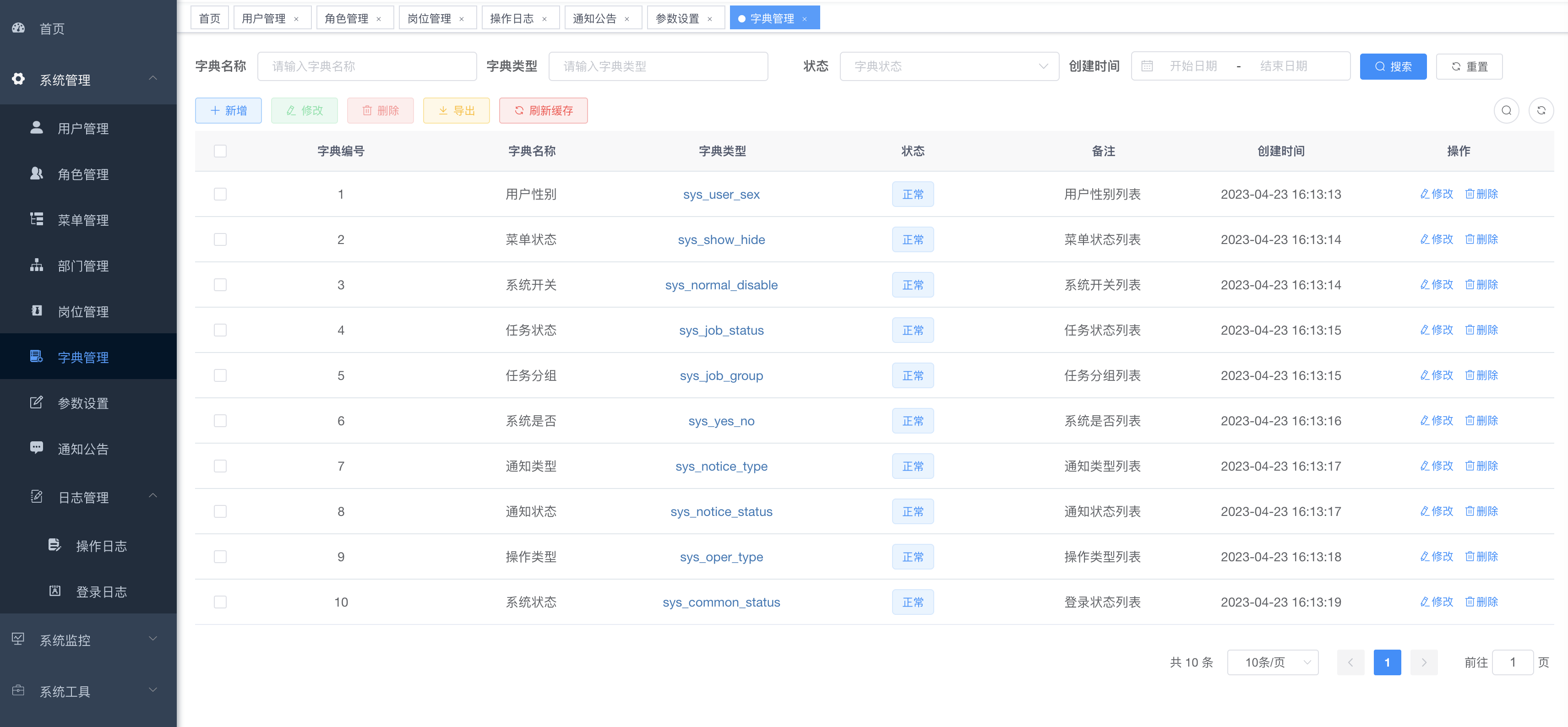The image size is (1568, 727).
Task: Click the 刷新缓存 button
Action: (x=543, y=110)
